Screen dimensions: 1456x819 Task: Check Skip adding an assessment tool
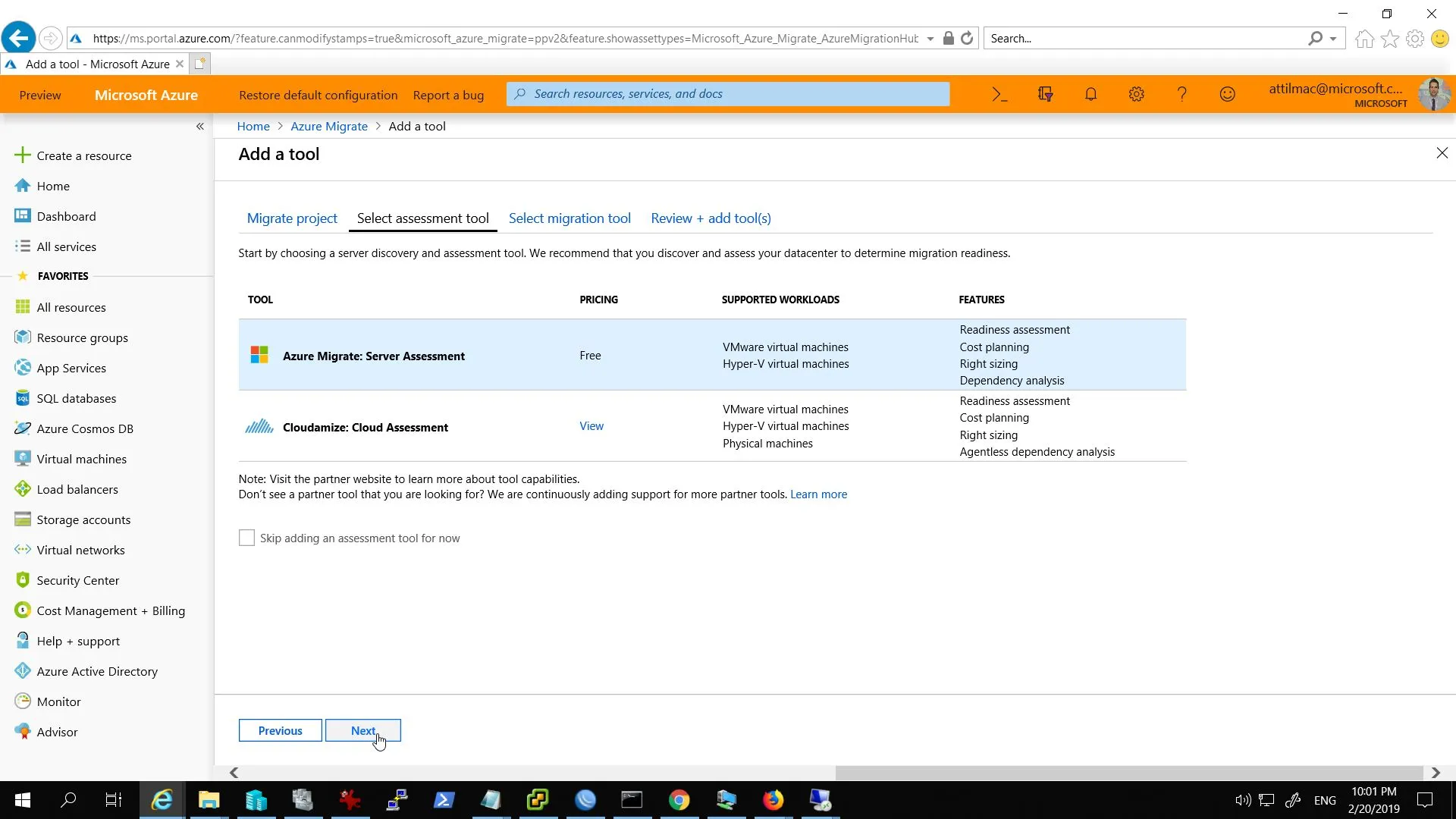click(x=246, y=538)
